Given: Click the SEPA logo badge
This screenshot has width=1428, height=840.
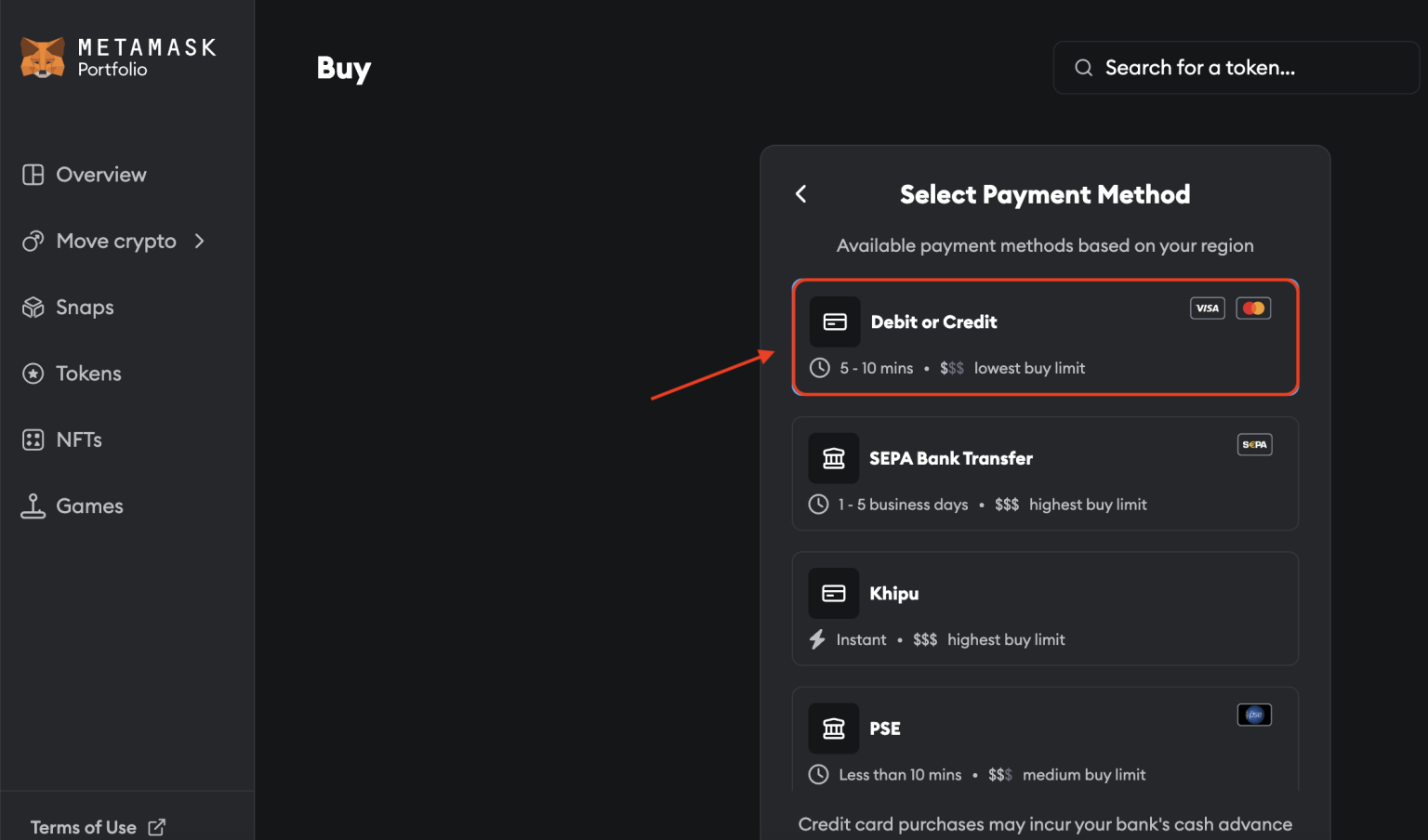Looking at the screenshot, I should click(x=1255, y=444).
